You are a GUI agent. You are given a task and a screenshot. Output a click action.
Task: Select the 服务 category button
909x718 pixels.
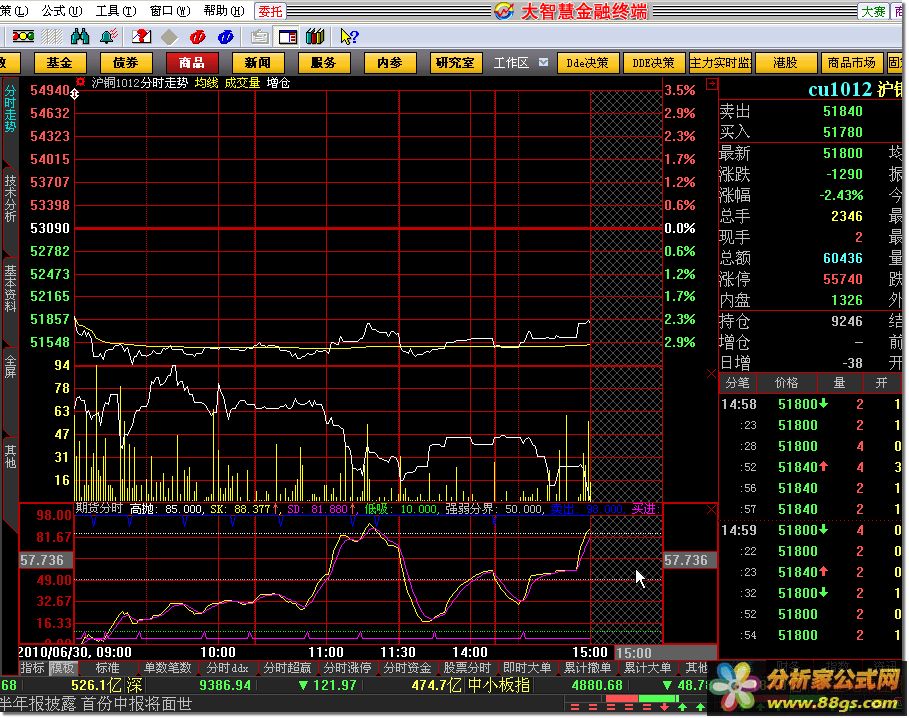323,63
